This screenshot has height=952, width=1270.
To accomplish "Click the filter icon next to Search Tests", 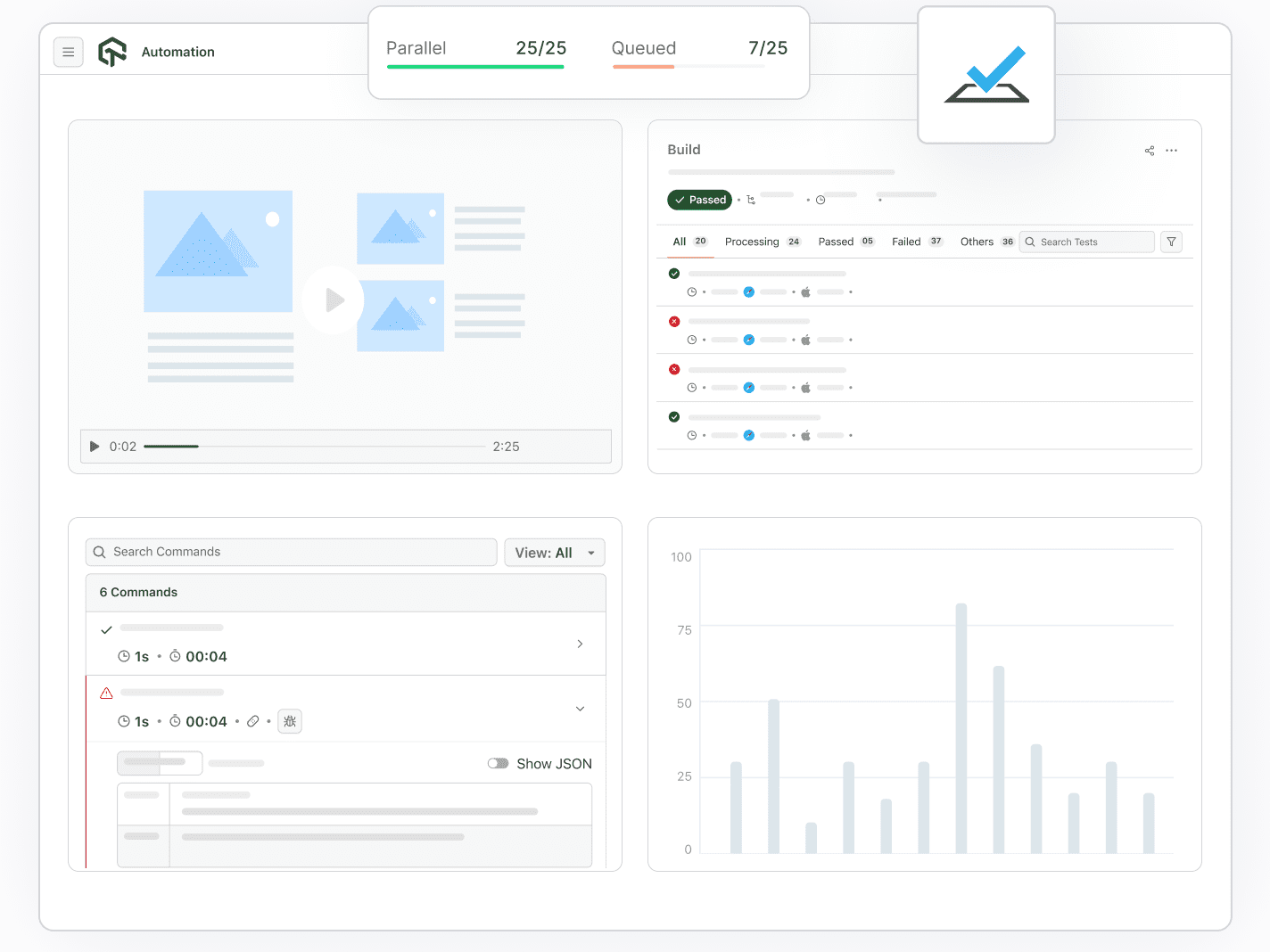I will click(1171, 242).
